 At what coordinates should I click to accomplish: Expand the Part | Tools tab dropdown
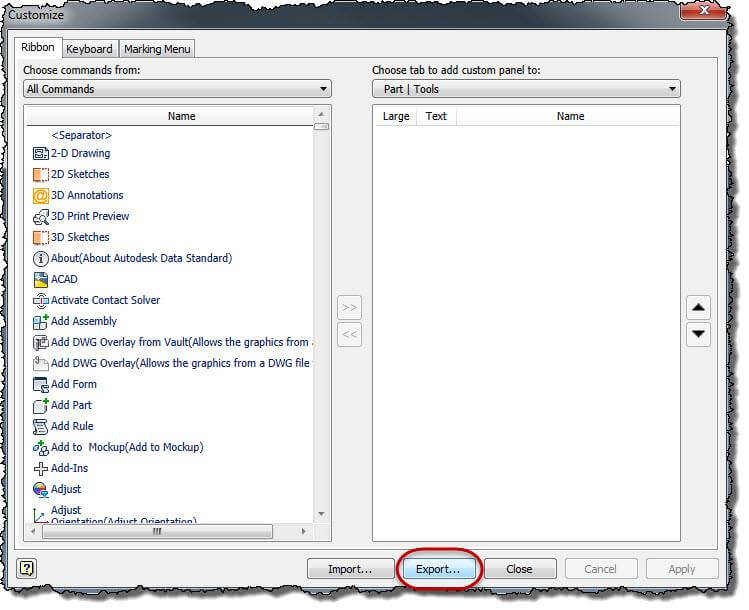[x=526, y=89]
